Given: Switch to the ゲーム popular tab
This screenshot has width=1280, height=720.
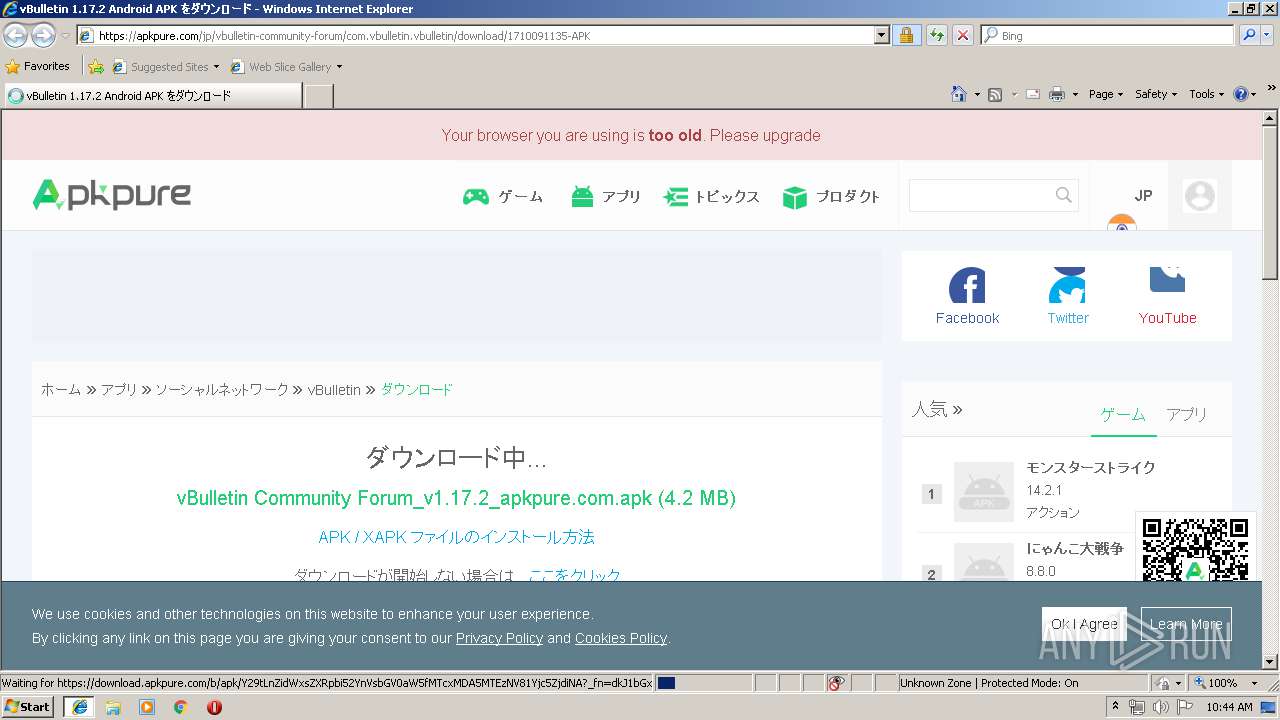Looking at the screenshot, I should tap(1123, 414).
